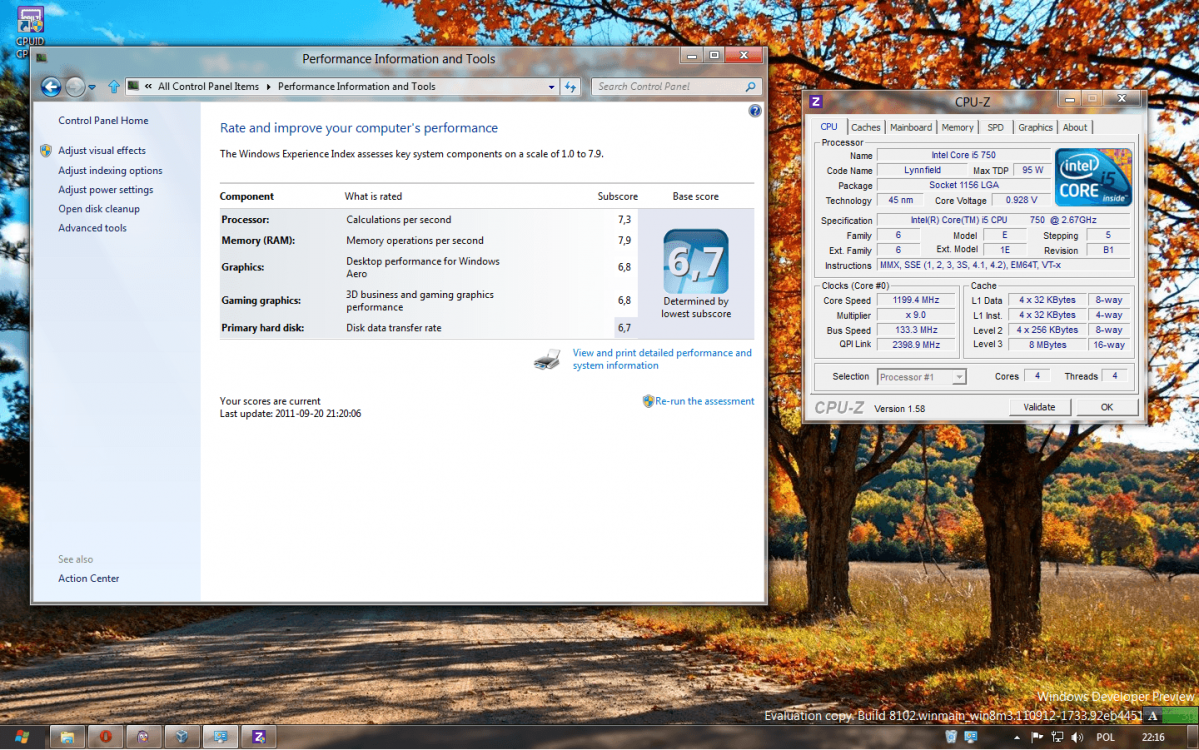The height and width of the screenshot is (750, 1199).
Task: Click the volume speaker tray icon
Action: pos(1076,737)
